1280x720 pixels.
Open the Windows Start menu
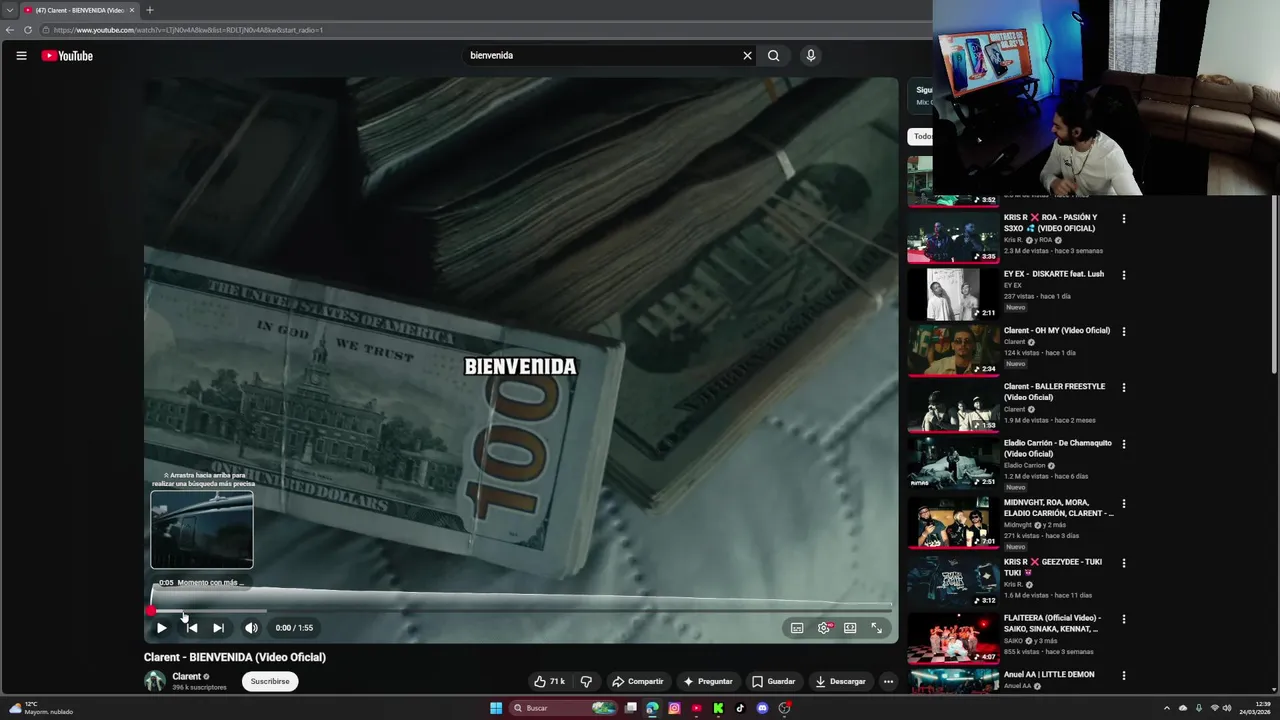(x=495, y=708)
